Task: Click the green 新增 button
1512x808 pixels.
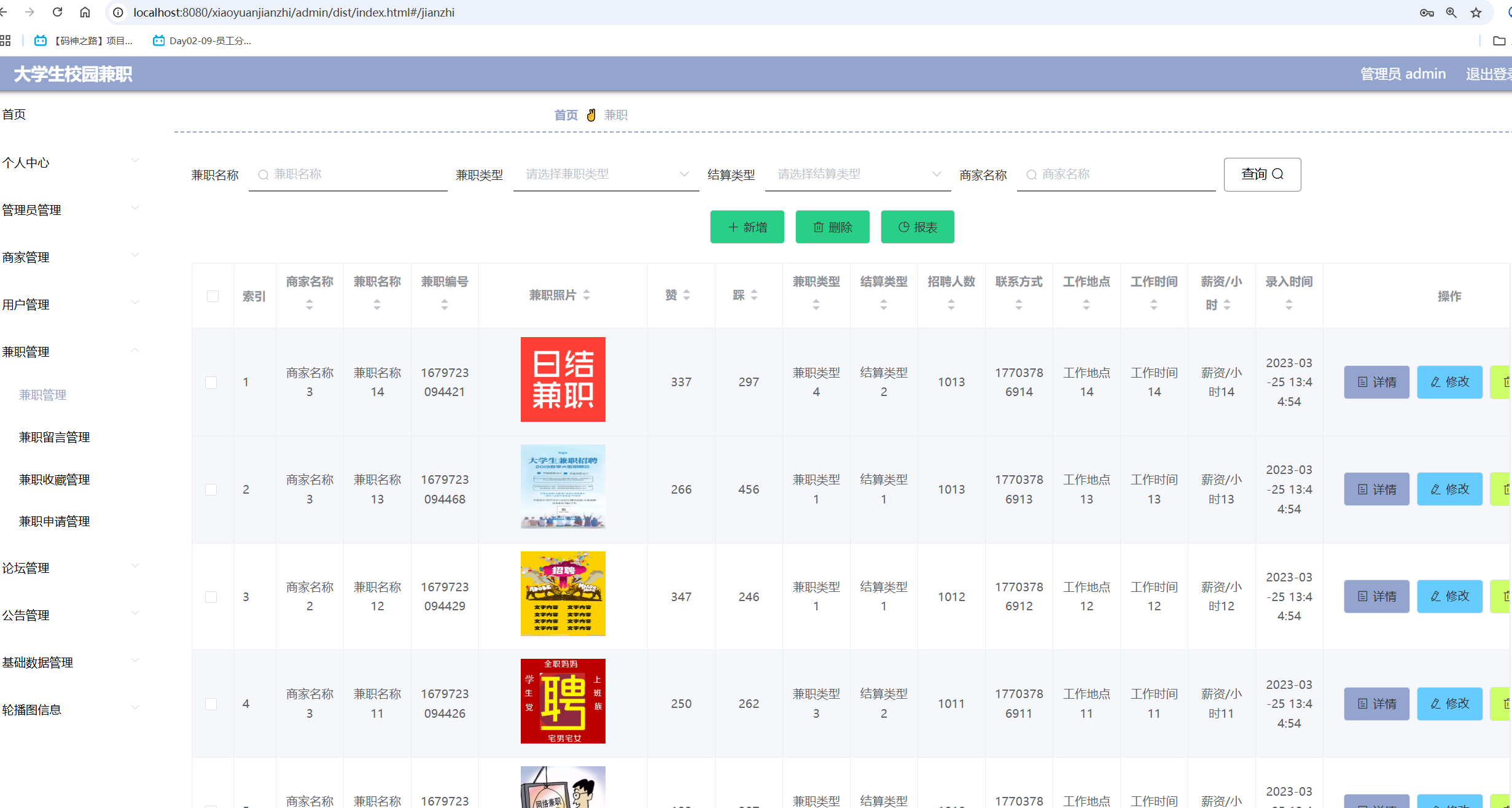Action: tap(747, 227)
